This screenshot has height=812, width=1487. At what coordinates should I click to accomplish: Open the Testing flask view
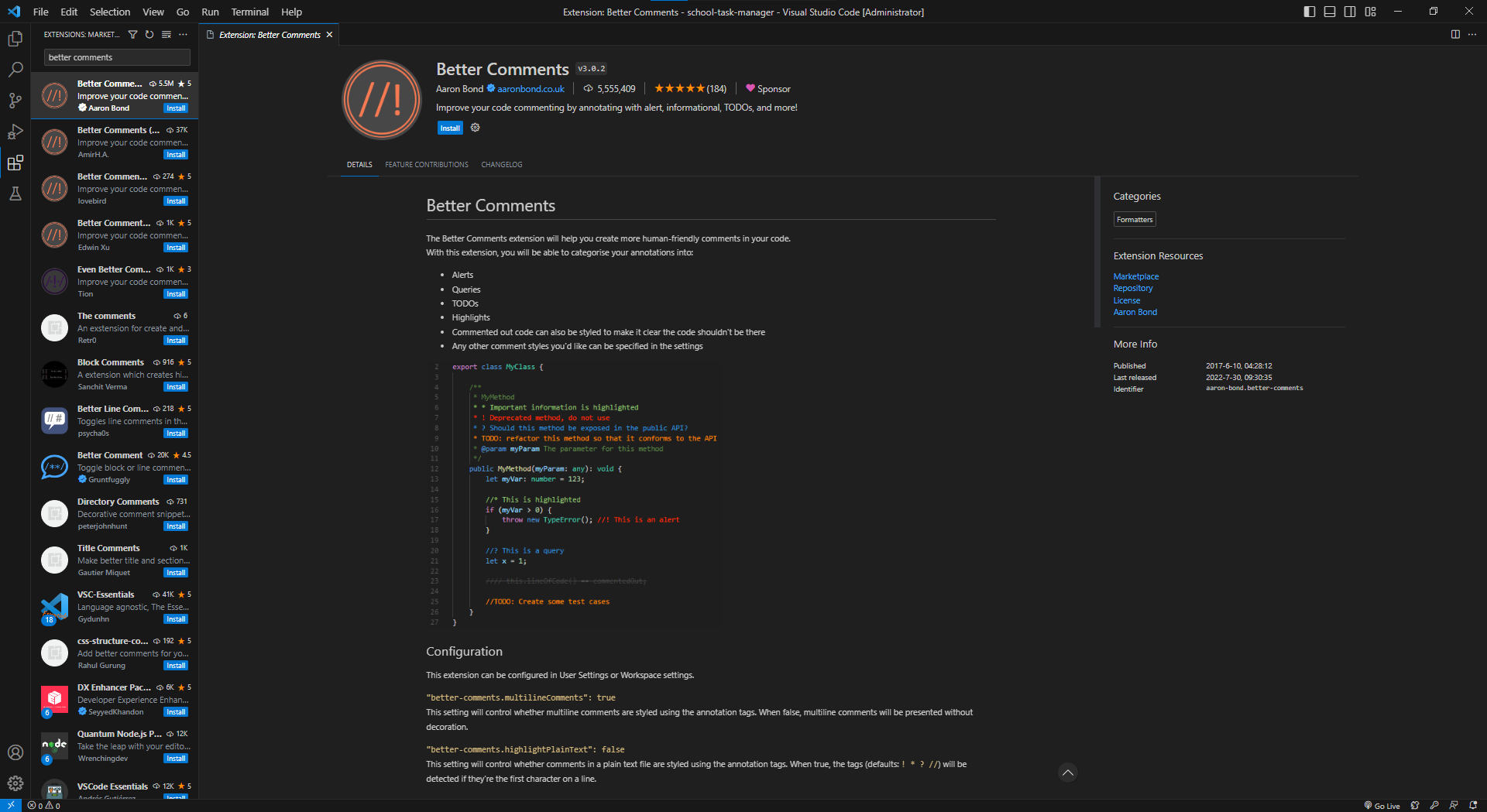pyautogui.click(x=15, y=194)
